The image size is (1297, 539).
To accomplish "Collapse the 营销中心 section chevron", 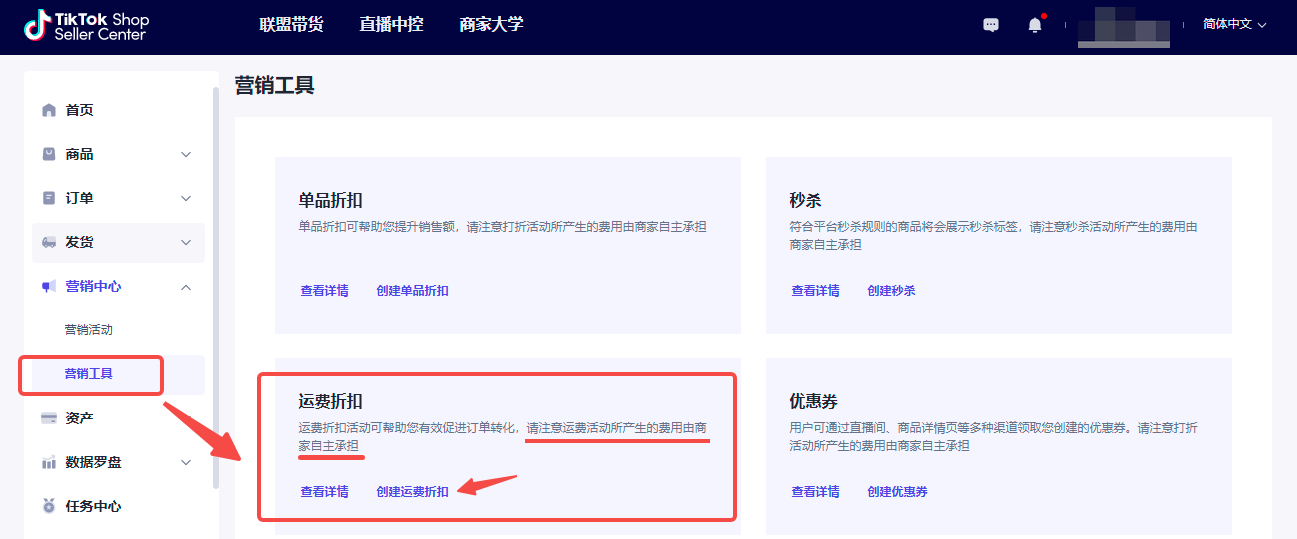I will [186, 286].
